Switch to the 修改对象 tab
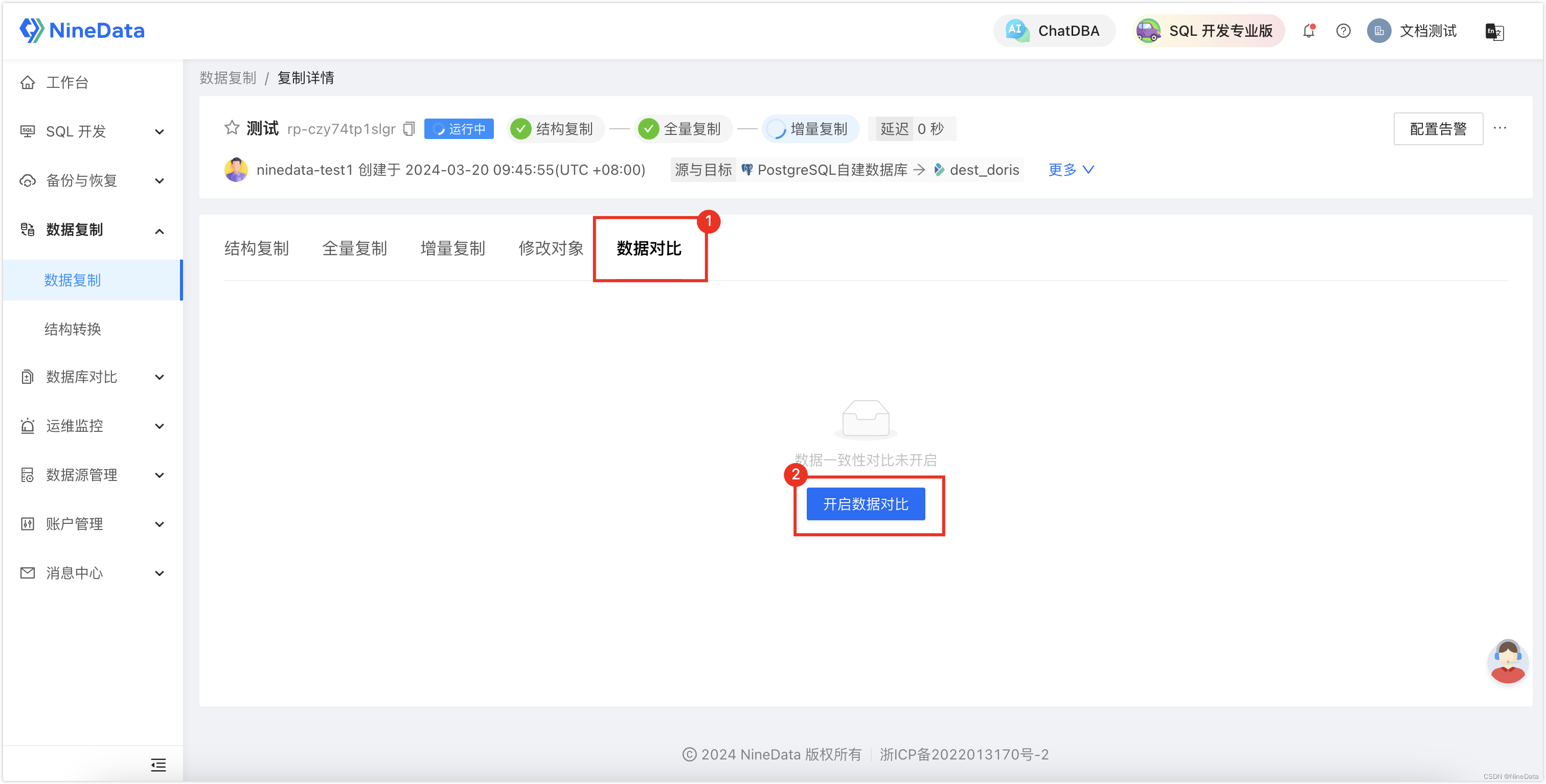 pyautogui.click(x=550, y=248)
